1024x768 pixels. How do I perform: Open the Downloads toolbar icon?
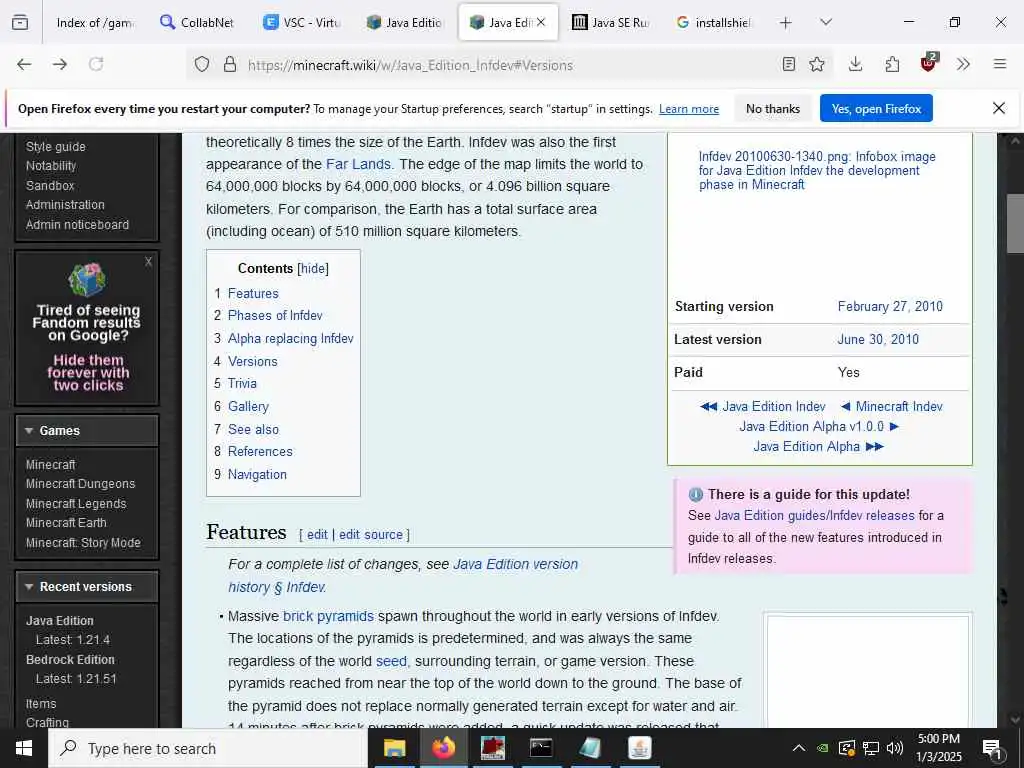[856, 64]
